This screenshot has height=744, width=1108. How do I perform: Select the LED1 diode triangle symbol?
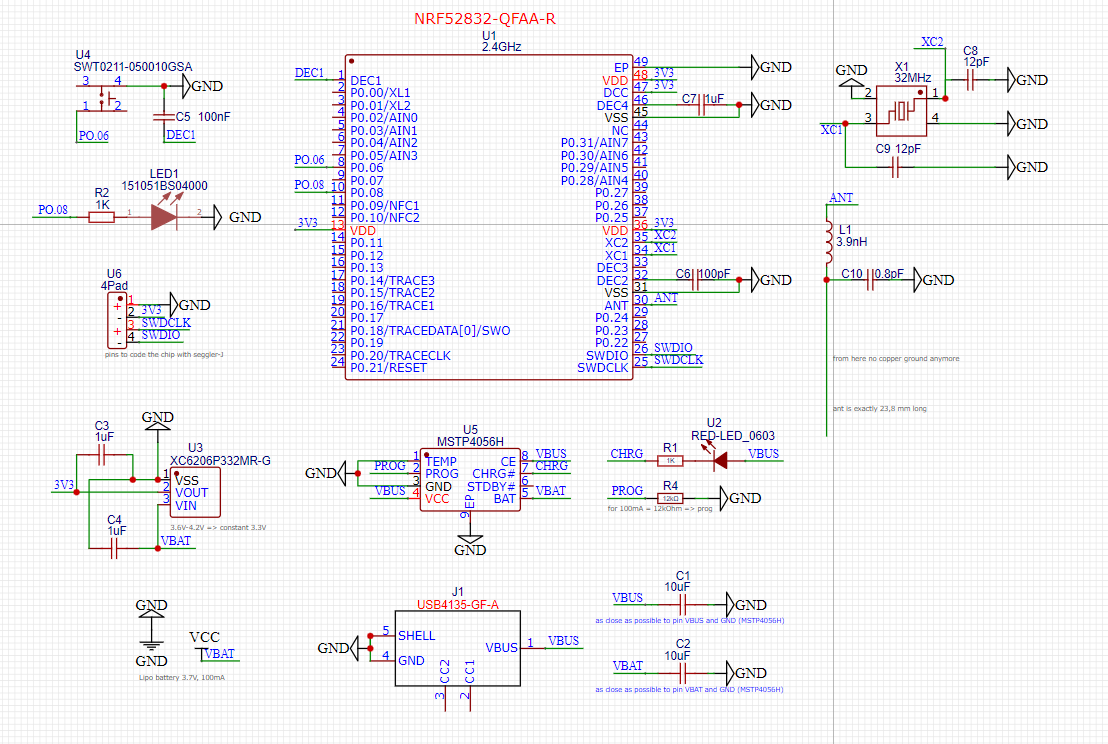coord(164,217)
